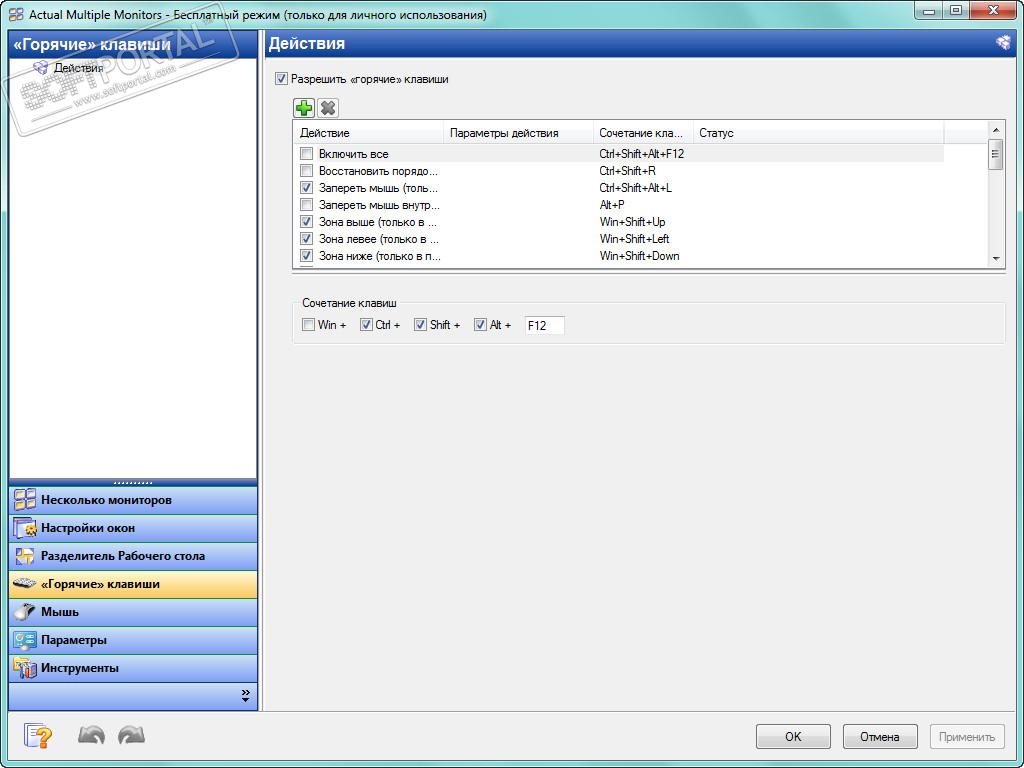The width and height of the screenshot is (1024, 768).
Task: Uncheck Запереть мышь (толь... row checkbox
Action: point(306,188)
